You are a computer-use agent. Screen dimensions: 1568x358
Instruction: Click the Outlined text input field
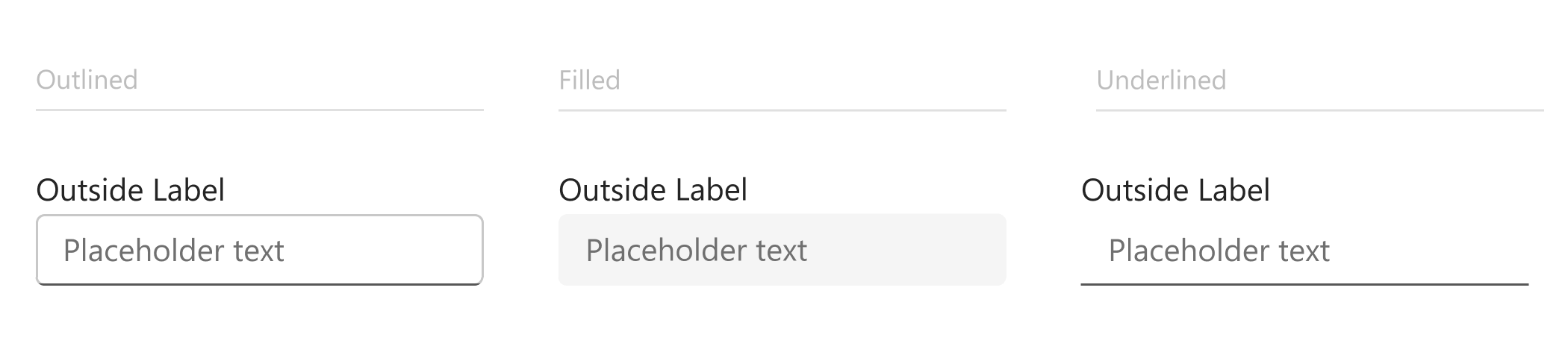(260, 250)
